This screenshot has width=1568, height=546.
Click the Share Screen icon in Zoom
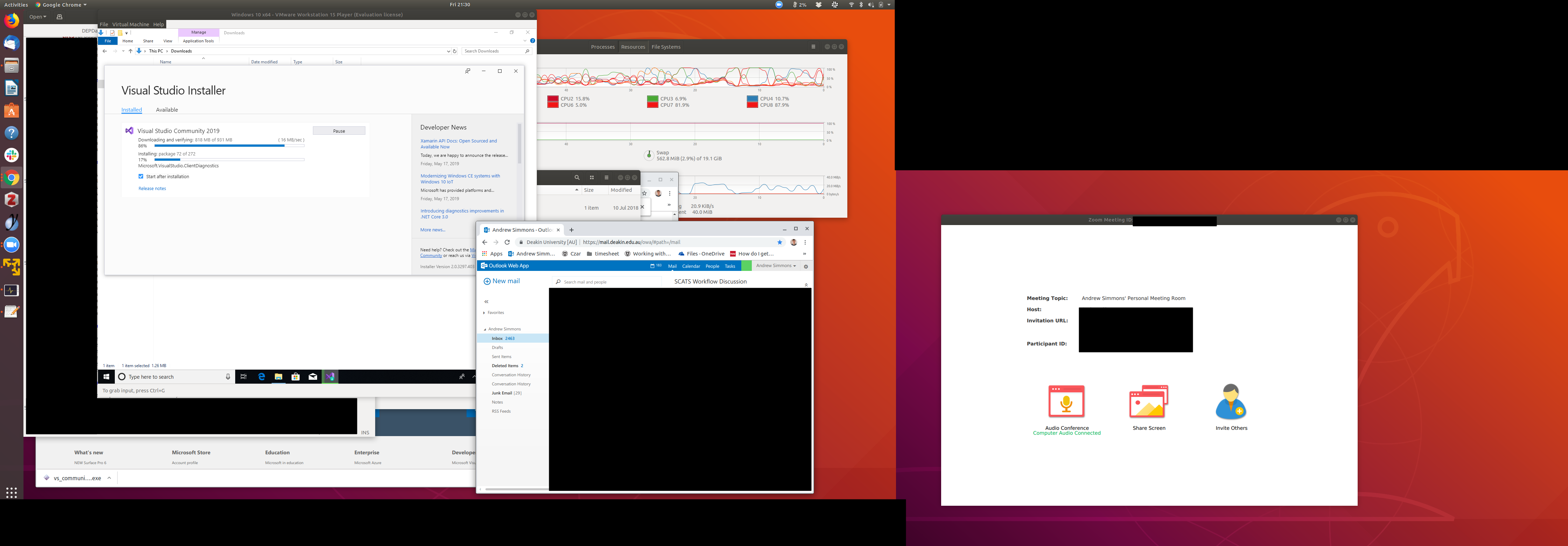[1148, 402]
